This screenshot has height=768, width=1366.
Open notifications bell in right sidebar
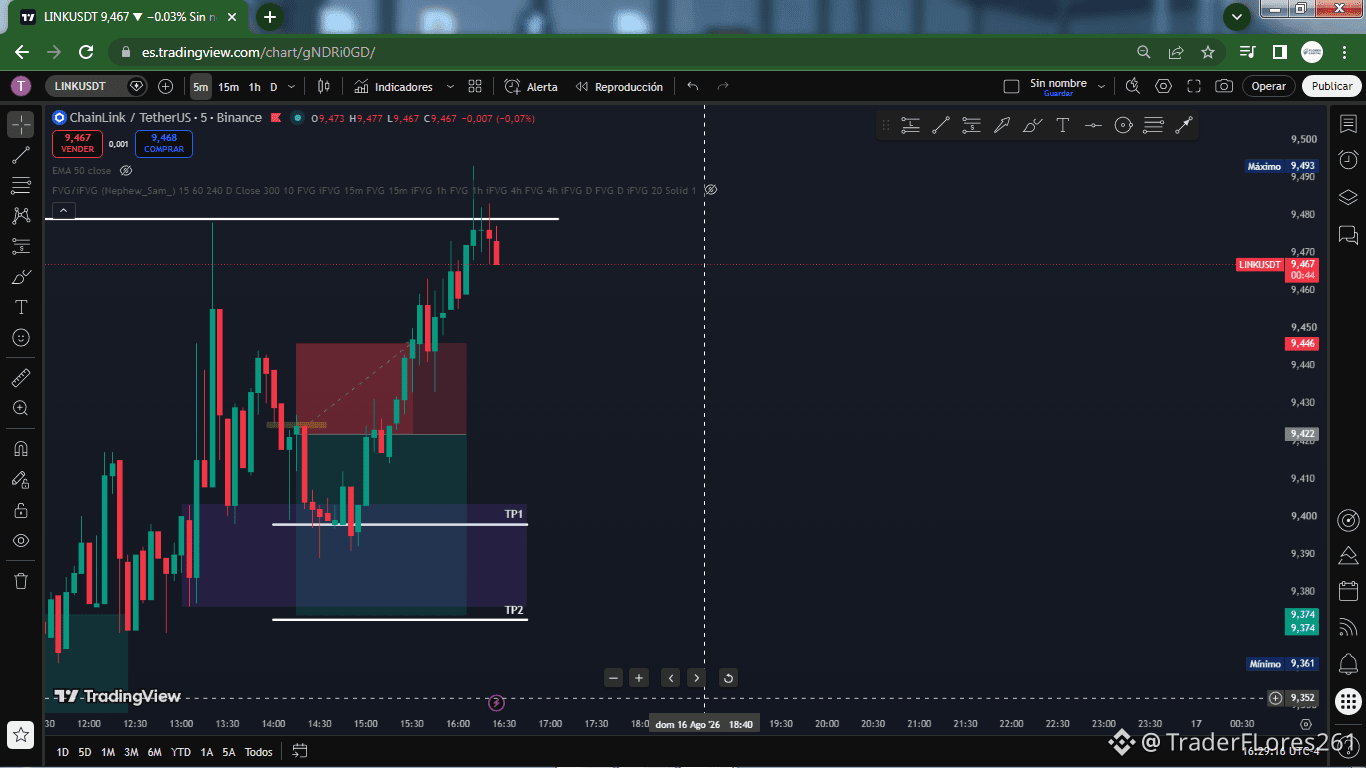[1348, 663]
